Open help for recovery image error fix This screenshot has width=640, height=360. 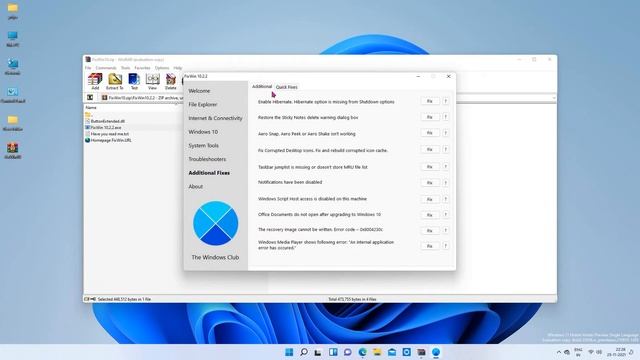click(445, 230)
